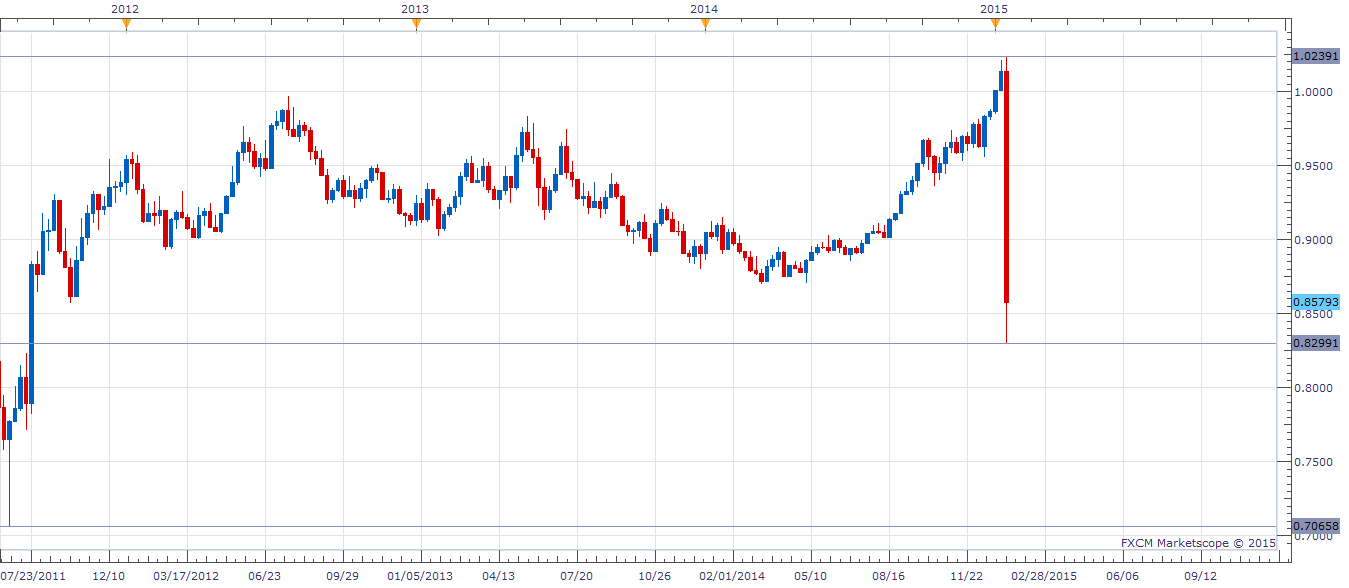Select the 0.82991 price line label
The width and height of the screenshot is (1349, 588).
coord(1316,343)
